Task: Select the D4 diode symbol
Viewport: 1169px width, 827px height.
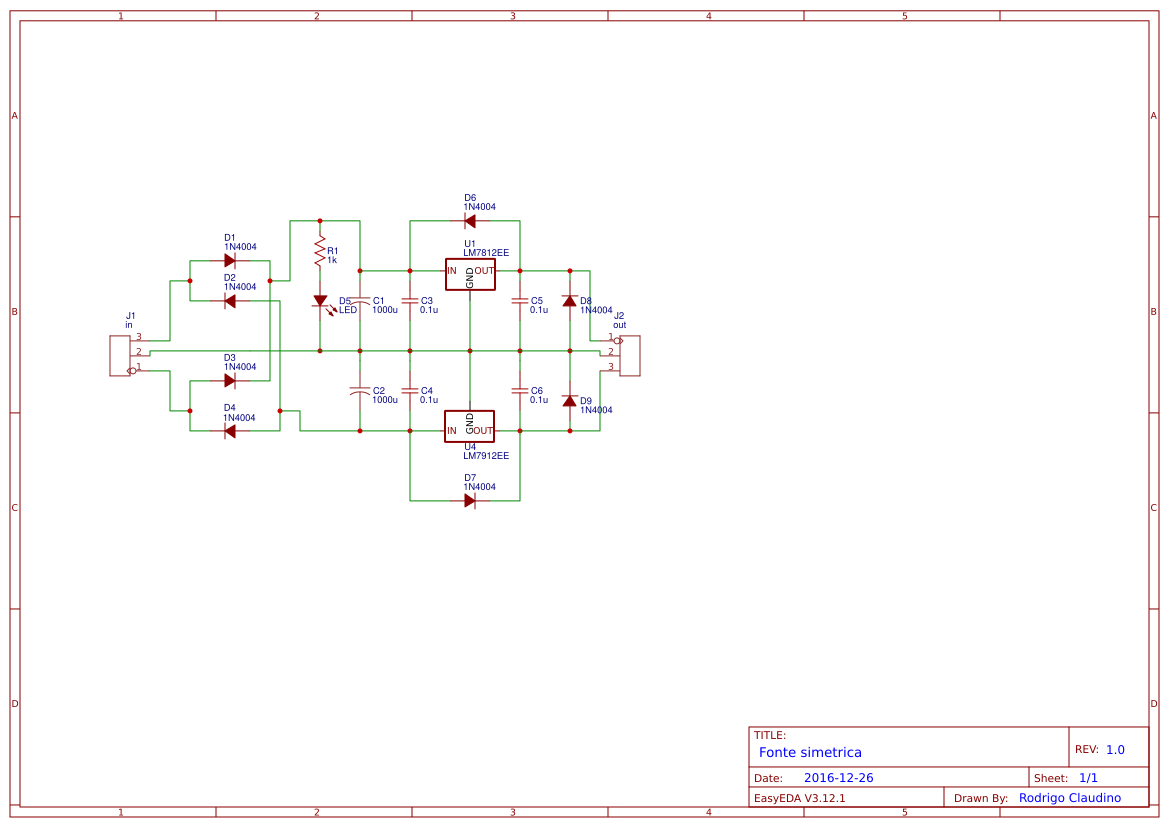Action: 230,431
